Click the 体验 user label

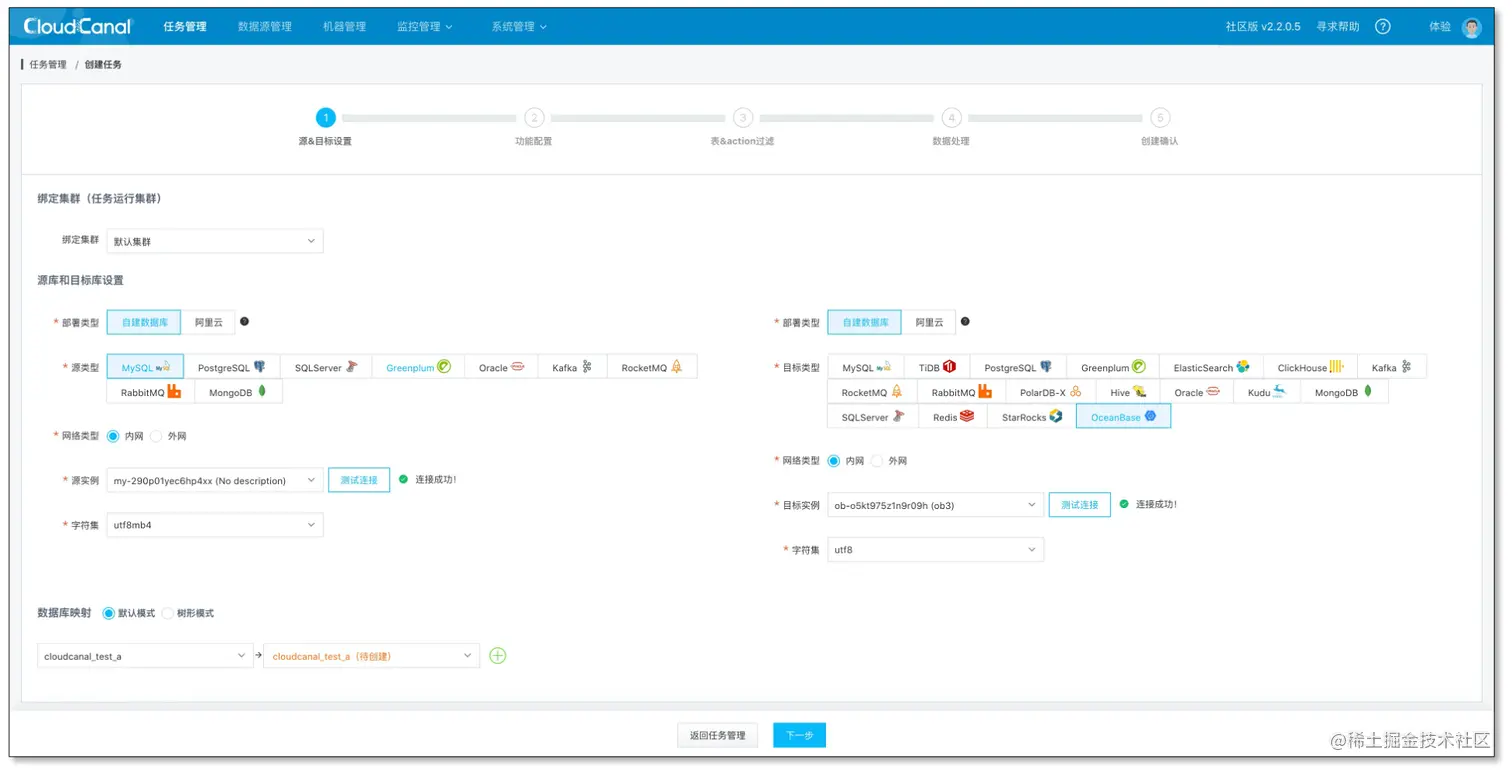[1440, 27]
